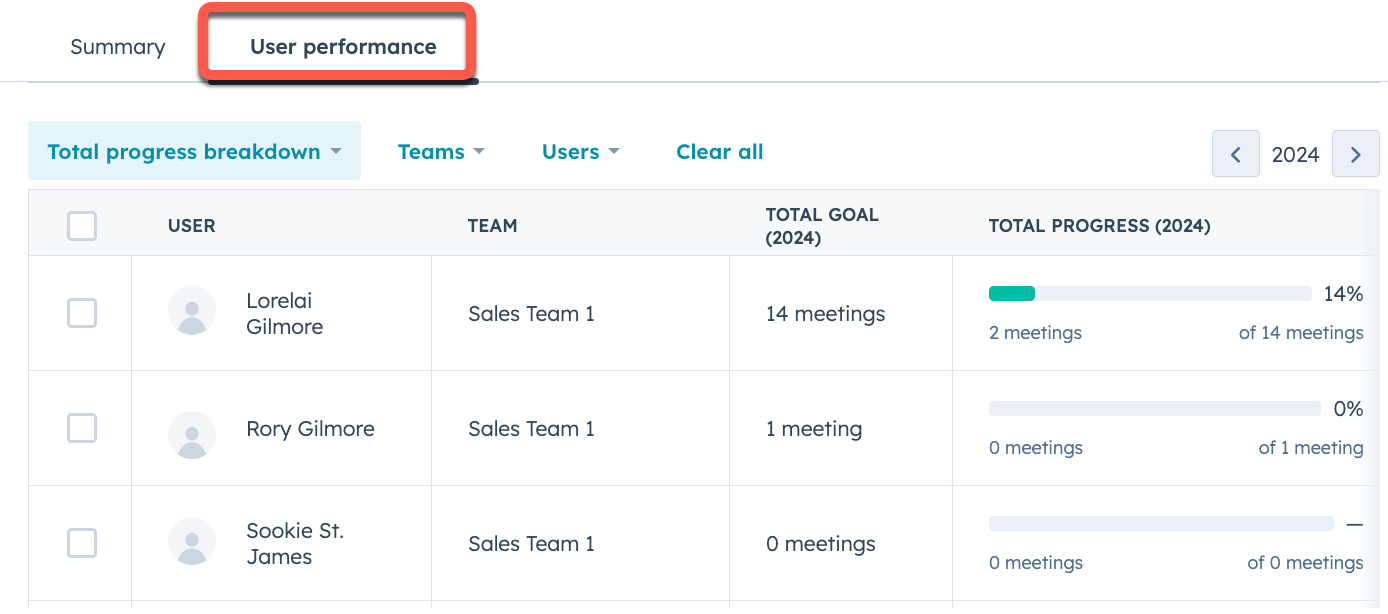Click Lorelai Gilmore's avatar icon
This screenshot has width=1388, height=614.
[192, 310]
